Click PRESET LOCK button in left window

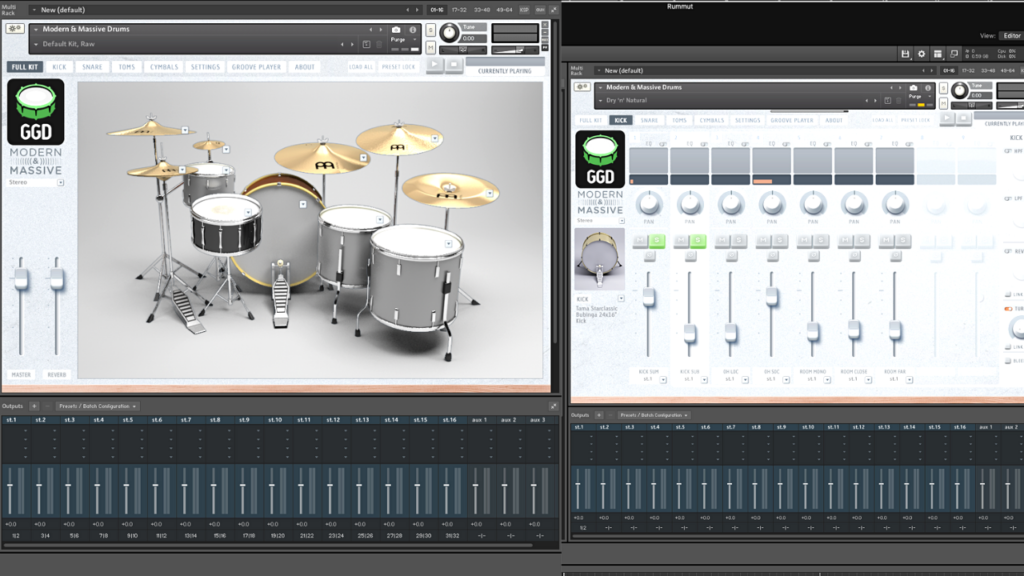(x=398, y=67)
